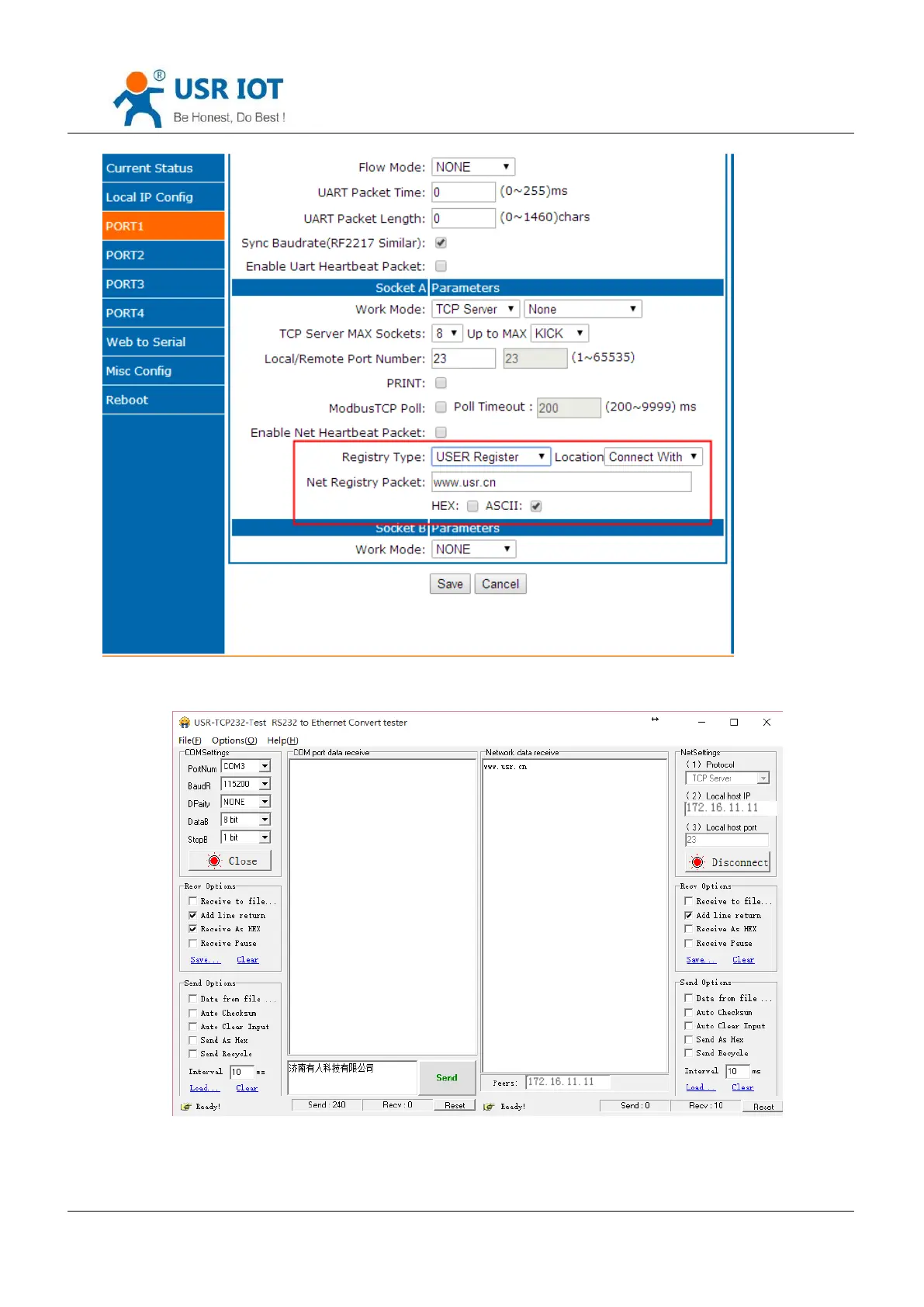Check the HEX checkbox
Screen dimensions: 924x1307
(472, 506)
